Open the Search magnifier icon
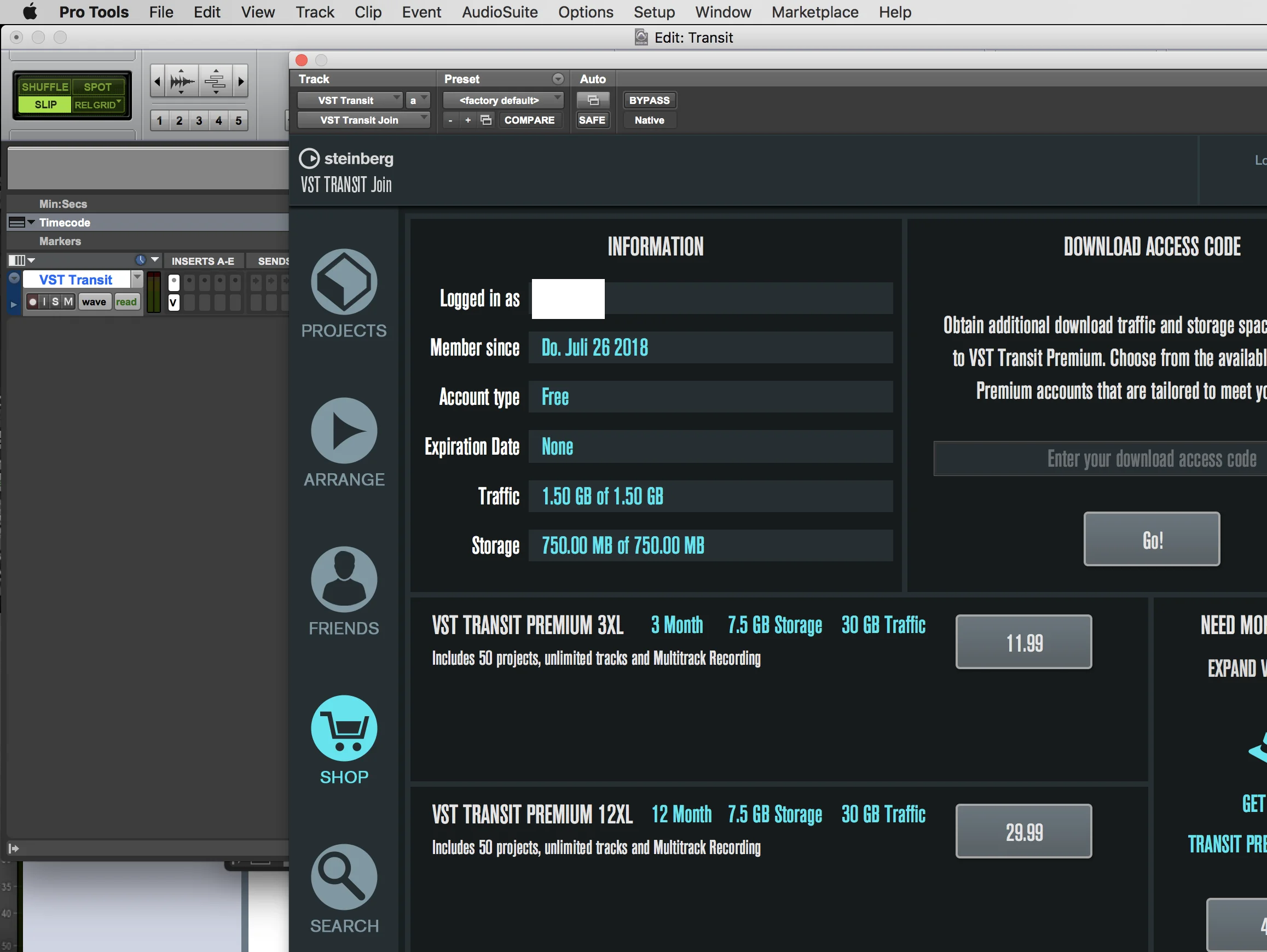Image resolution: width=1267 pixels, height=952 pixels. tap(344, 877)
